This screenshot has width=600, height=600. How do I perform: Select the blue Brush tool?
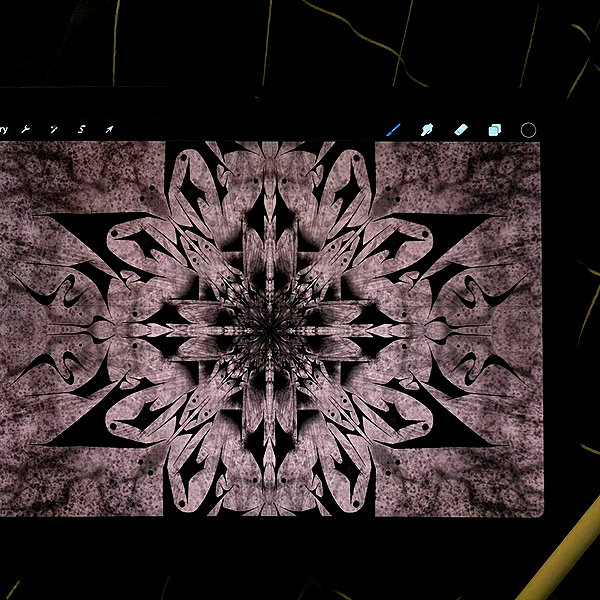(393, 130)
